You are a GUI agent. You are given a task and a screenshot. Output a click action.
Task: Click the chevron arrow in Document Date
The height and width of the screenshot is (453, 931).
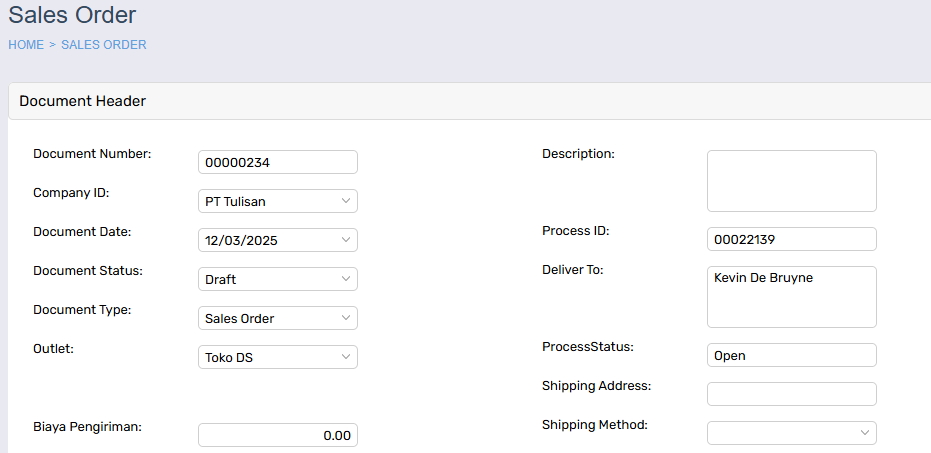pyautogui.click(x=346, y=240)
